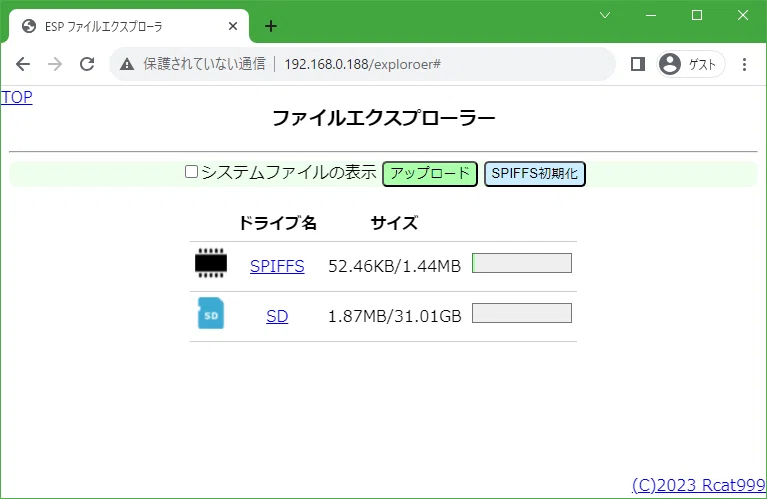Click the globe favicon on the tab
The height and width of the screenshot is (499, 767).
29,26
